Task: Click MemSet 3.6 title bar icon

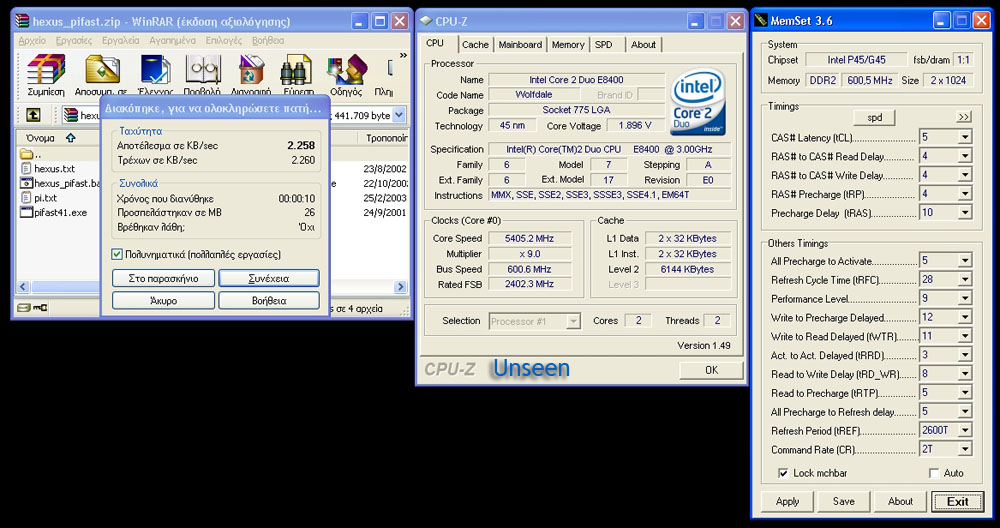Action: pyautogui.click(x=761, y=21)
